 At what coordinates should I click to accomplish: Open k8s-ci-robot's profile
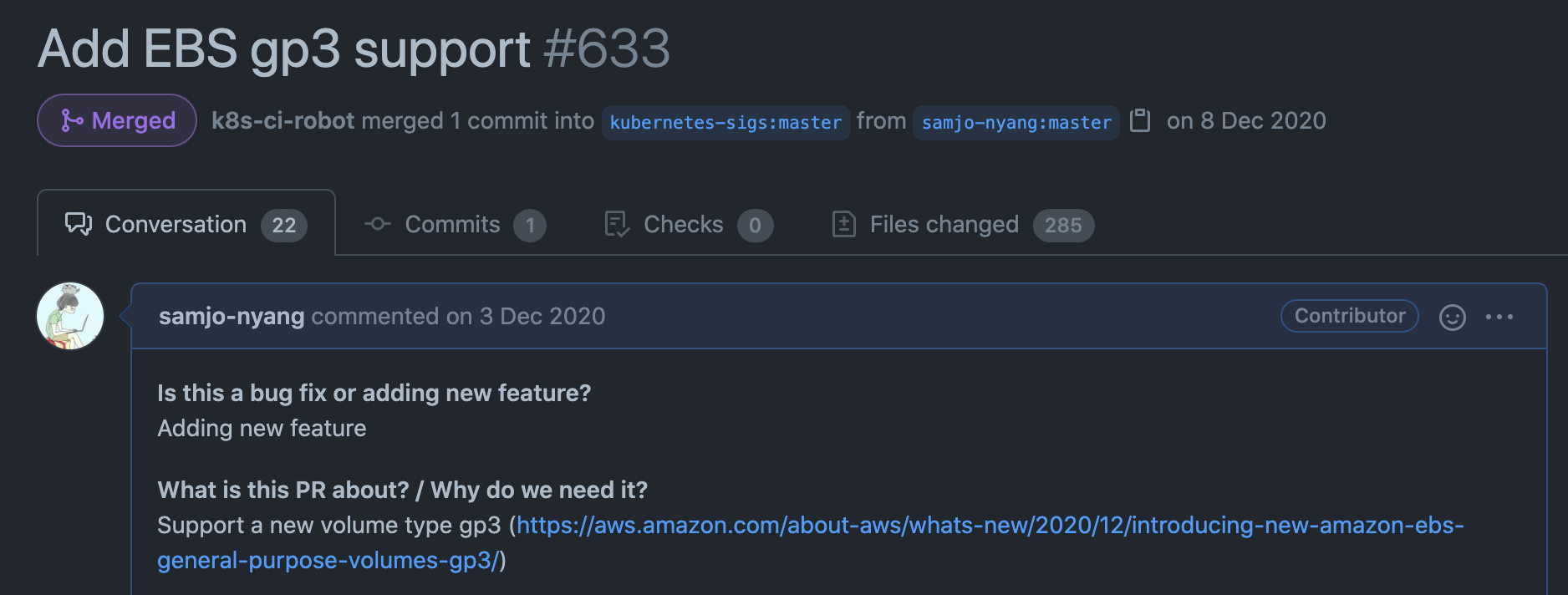[283, 120]
